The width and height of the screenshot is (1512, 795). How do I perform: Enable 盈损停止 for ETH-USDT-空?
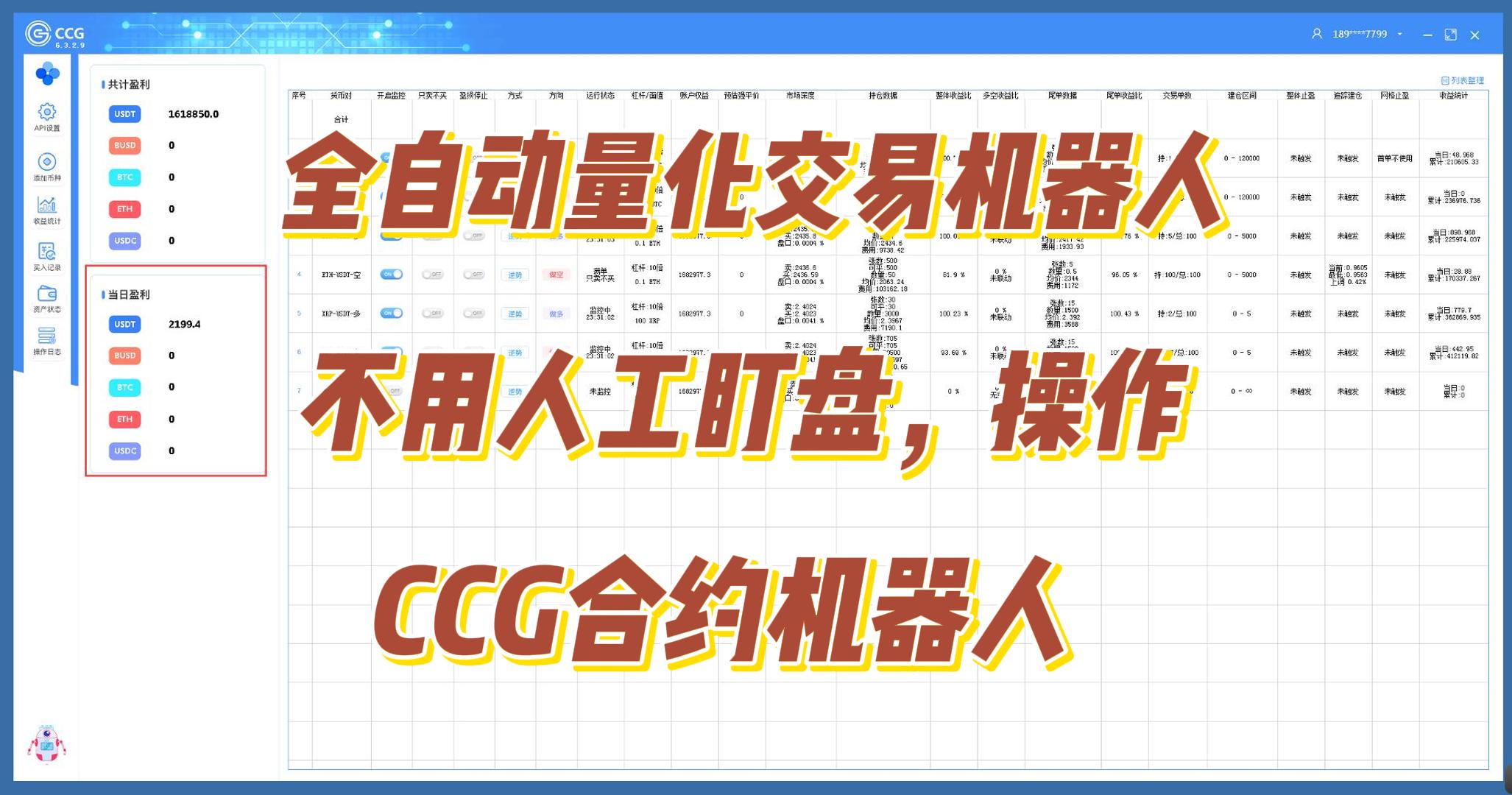pyautogui.click(x=473, y=275)
